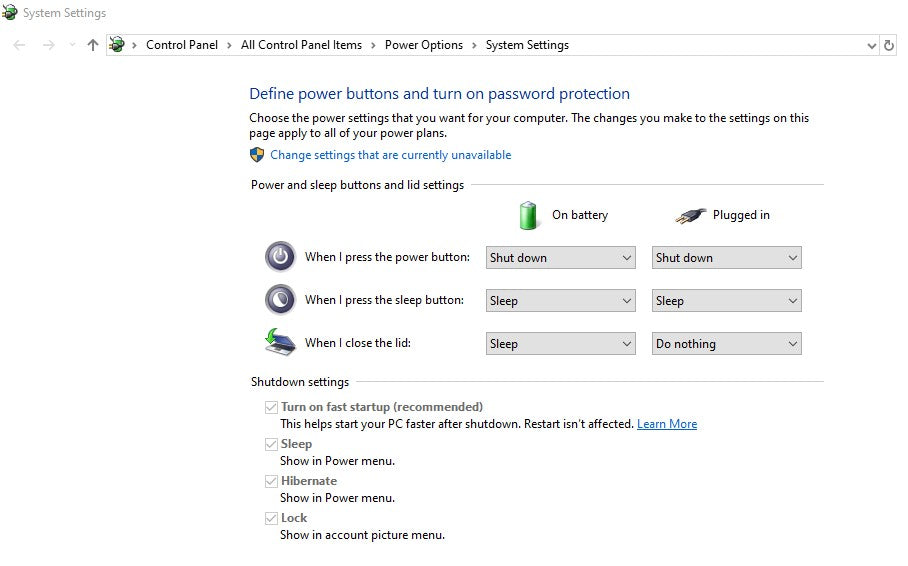908x566 pixels.
Task: Open close lid Plugged in dropdown
Action: point(726,344)
